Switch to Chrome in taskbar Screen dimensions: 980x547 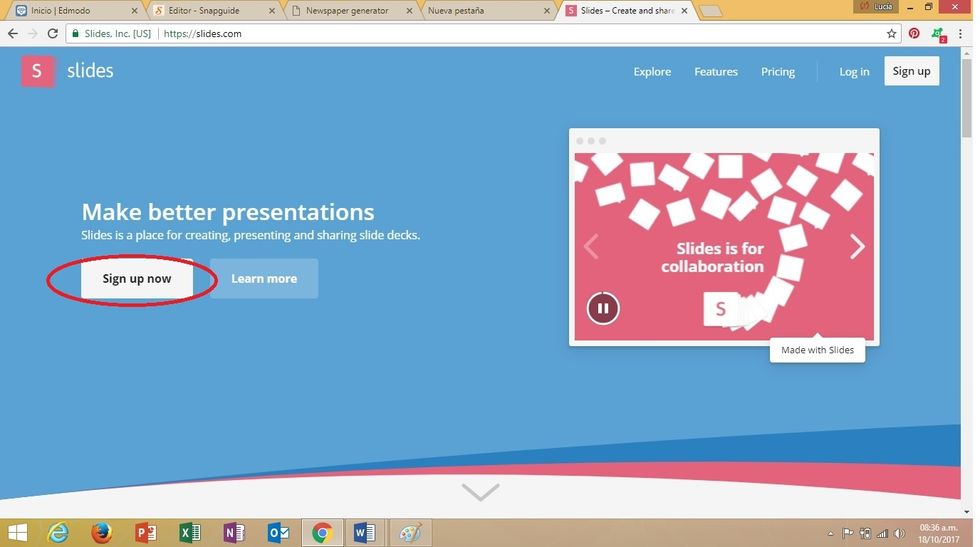point(322,533)
